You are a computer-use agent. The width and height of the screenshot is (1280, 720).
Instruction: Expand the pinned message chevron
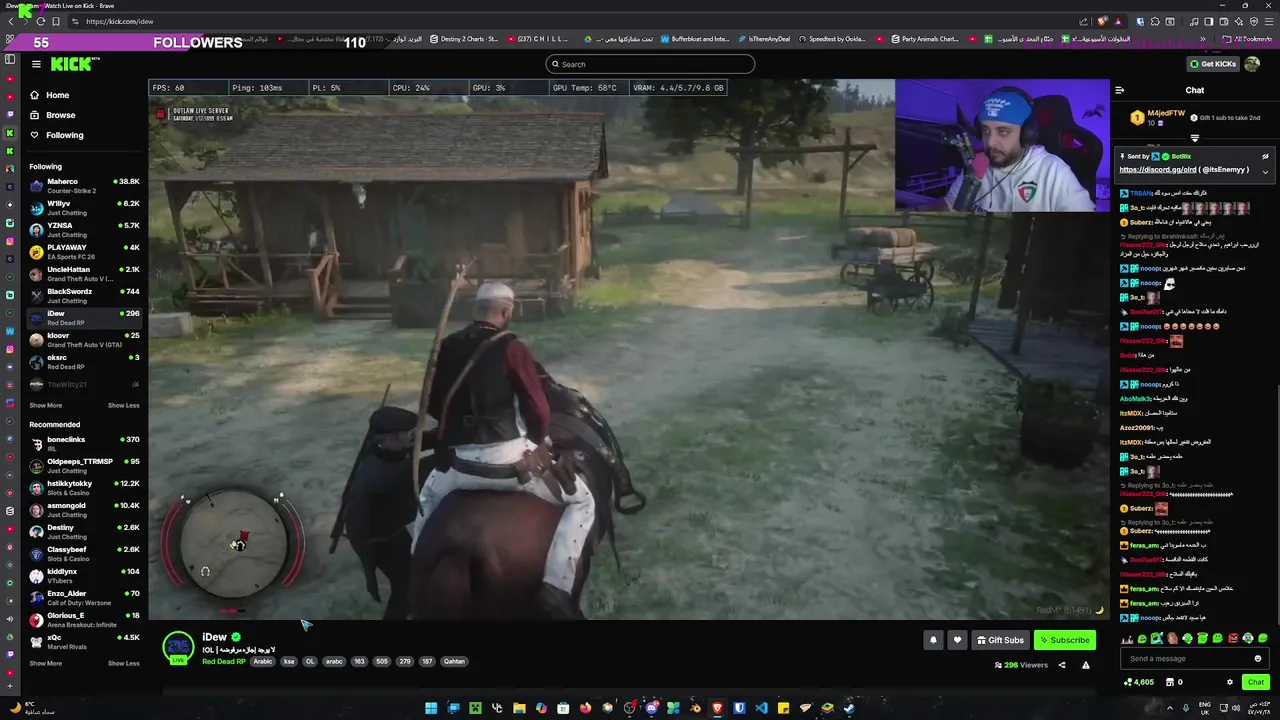coord(1265,171)
